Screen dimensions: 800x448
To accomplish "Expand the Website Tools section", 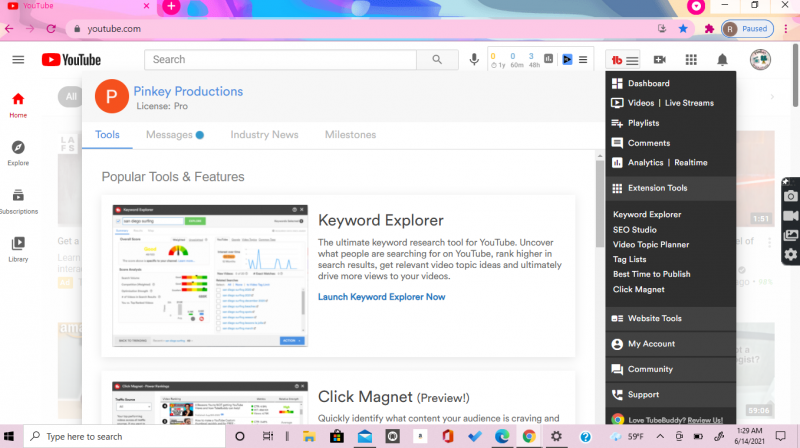I will click(654, 319).
